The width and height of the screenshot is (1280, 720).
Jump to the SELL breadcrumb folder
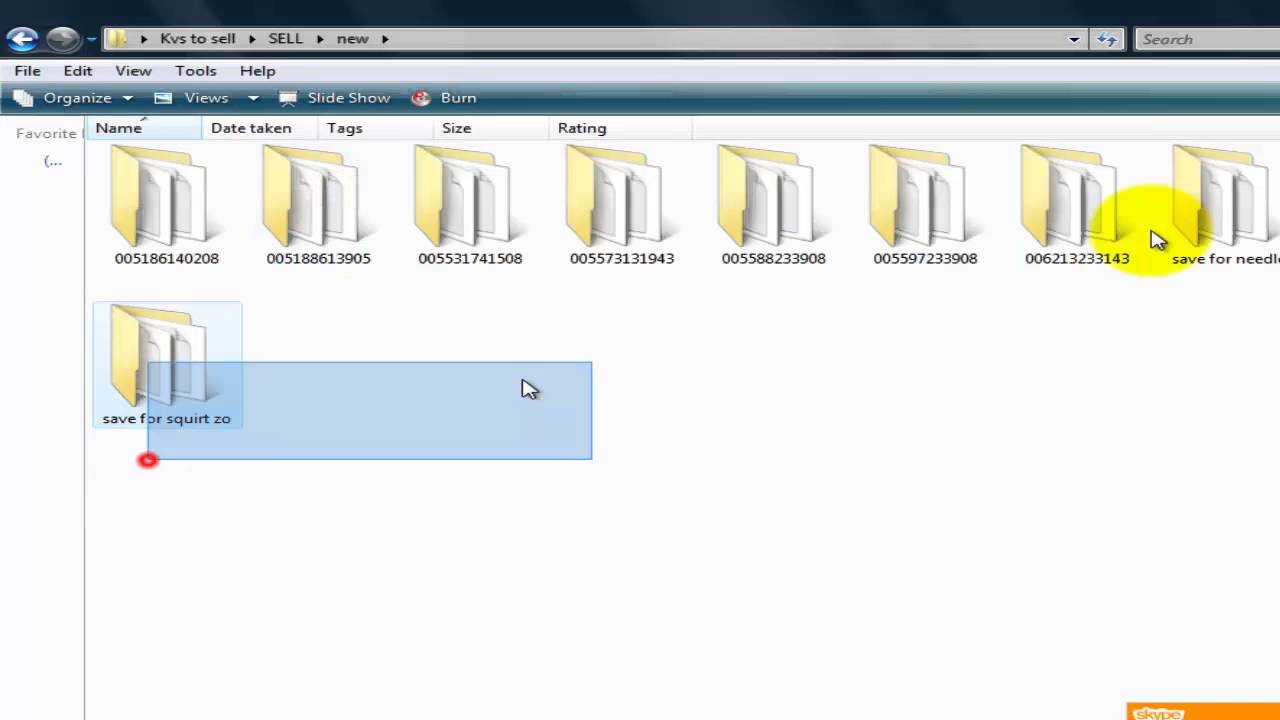pos(285,39)
